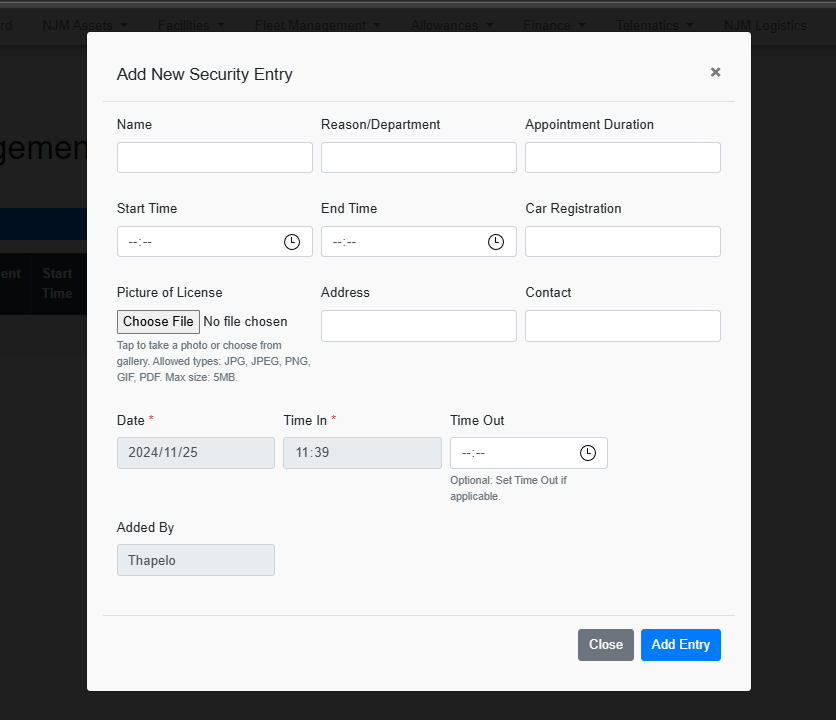836x720 pixels.
Task: Focus the Name text field
Action: [215, 158]
